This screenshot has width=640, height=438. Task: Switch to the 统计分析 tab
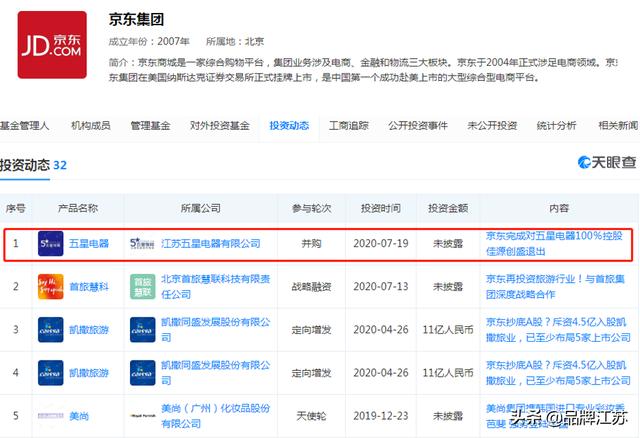(x=556, y=126)
